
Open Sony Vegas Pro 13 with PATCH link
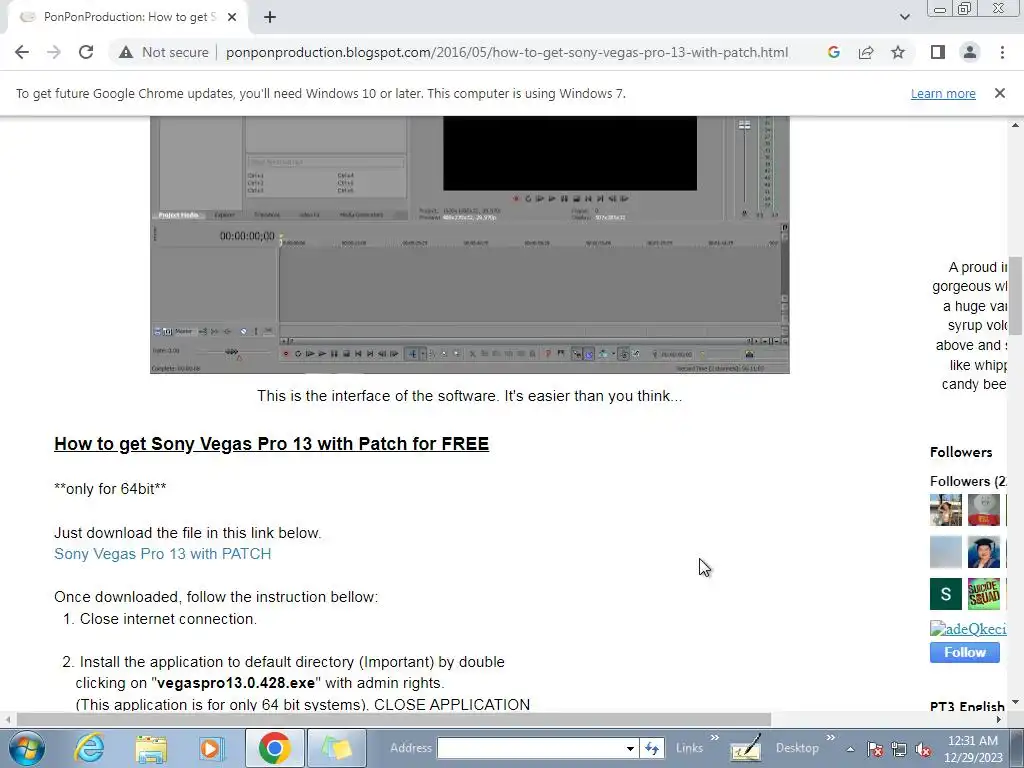(163, 554)
